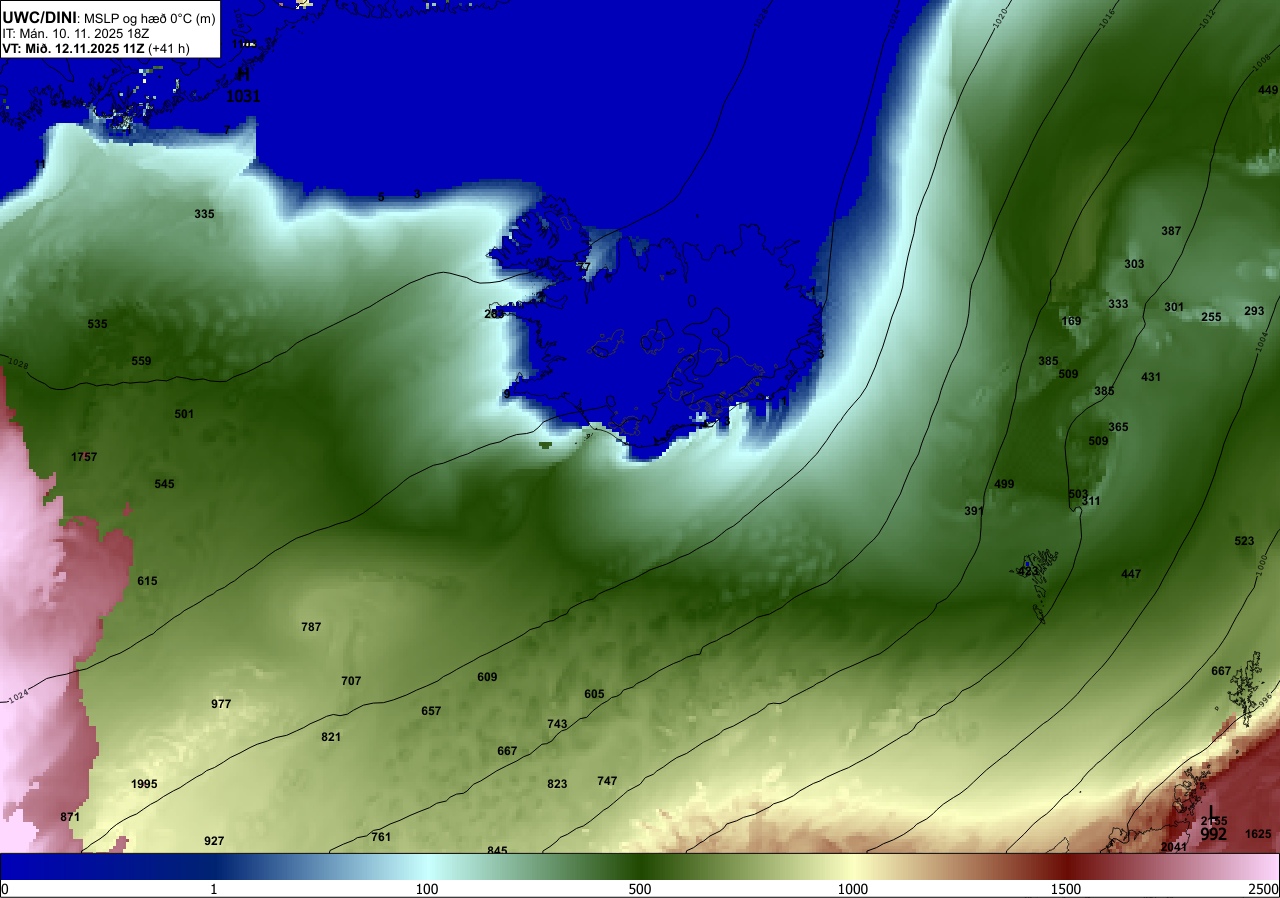This screenshot has height=898, width=1280.
Task: Click the map value 787
Action: click(311, 627)
